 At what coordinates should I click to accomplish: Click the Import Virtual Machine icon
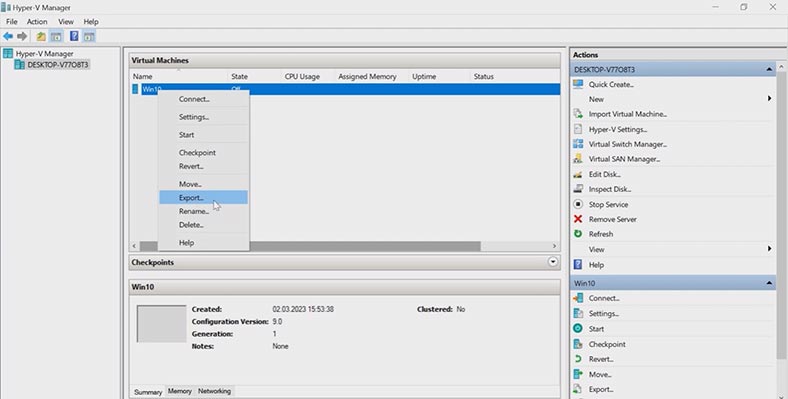pyautogui.click(x=578, y=114)
